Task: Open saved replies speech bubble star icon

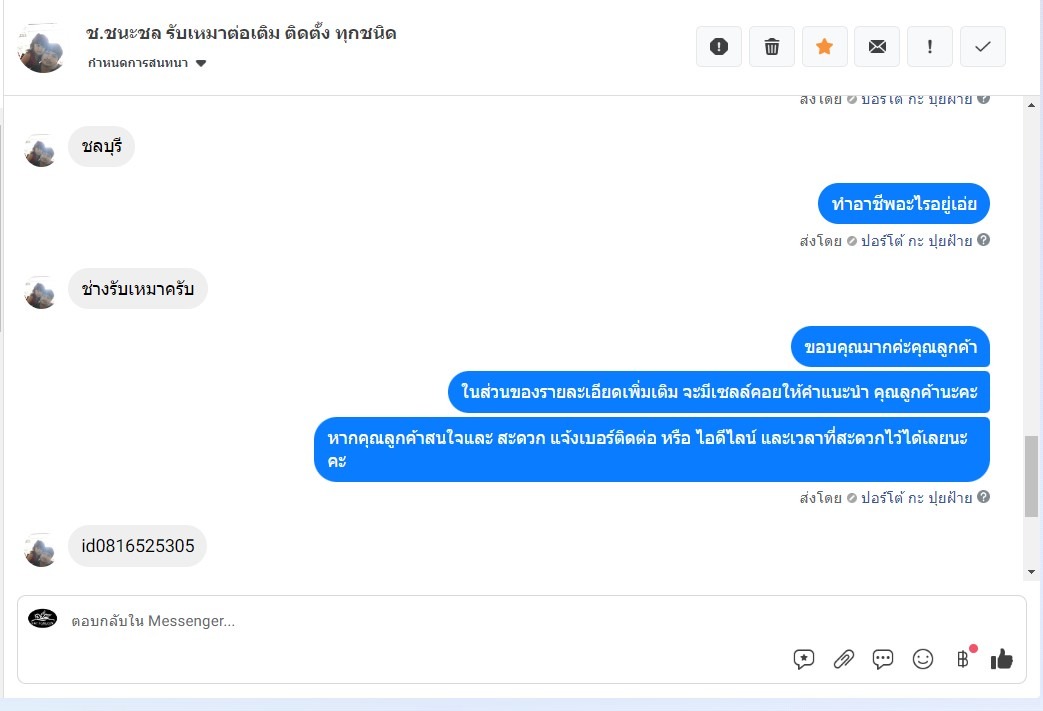Action: [x=804, y=659]
